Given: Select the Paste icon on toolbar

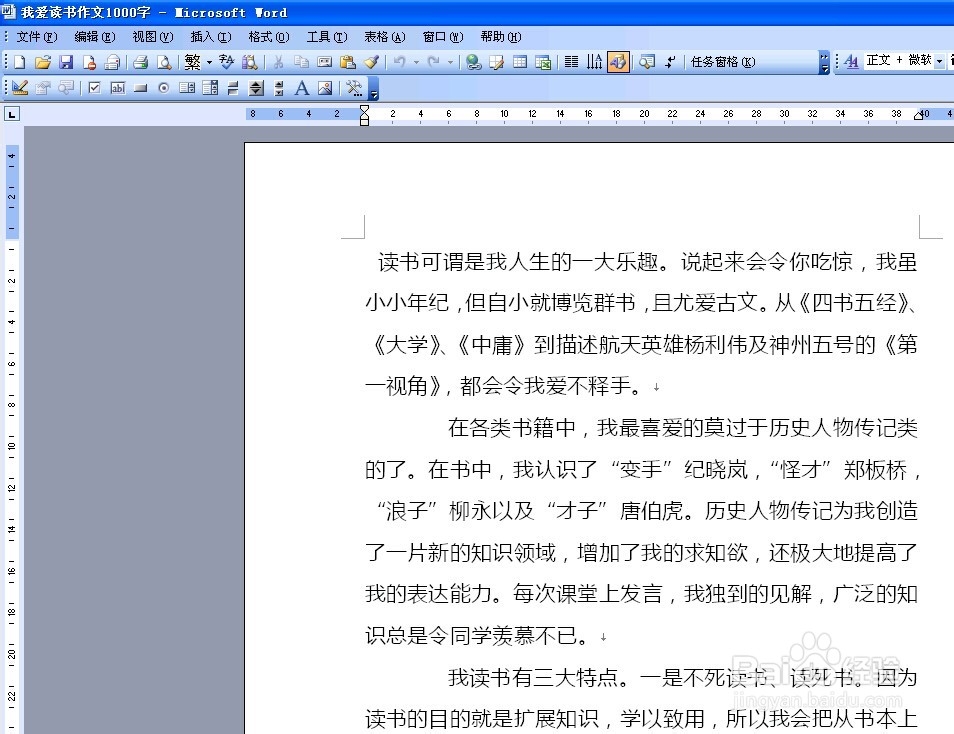Looking at the screenshot, I should (346, 61).
